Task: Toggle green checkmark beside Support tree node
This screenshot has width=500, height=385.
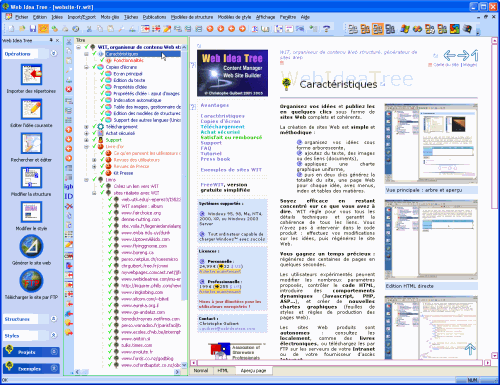Action: (94, 140)
